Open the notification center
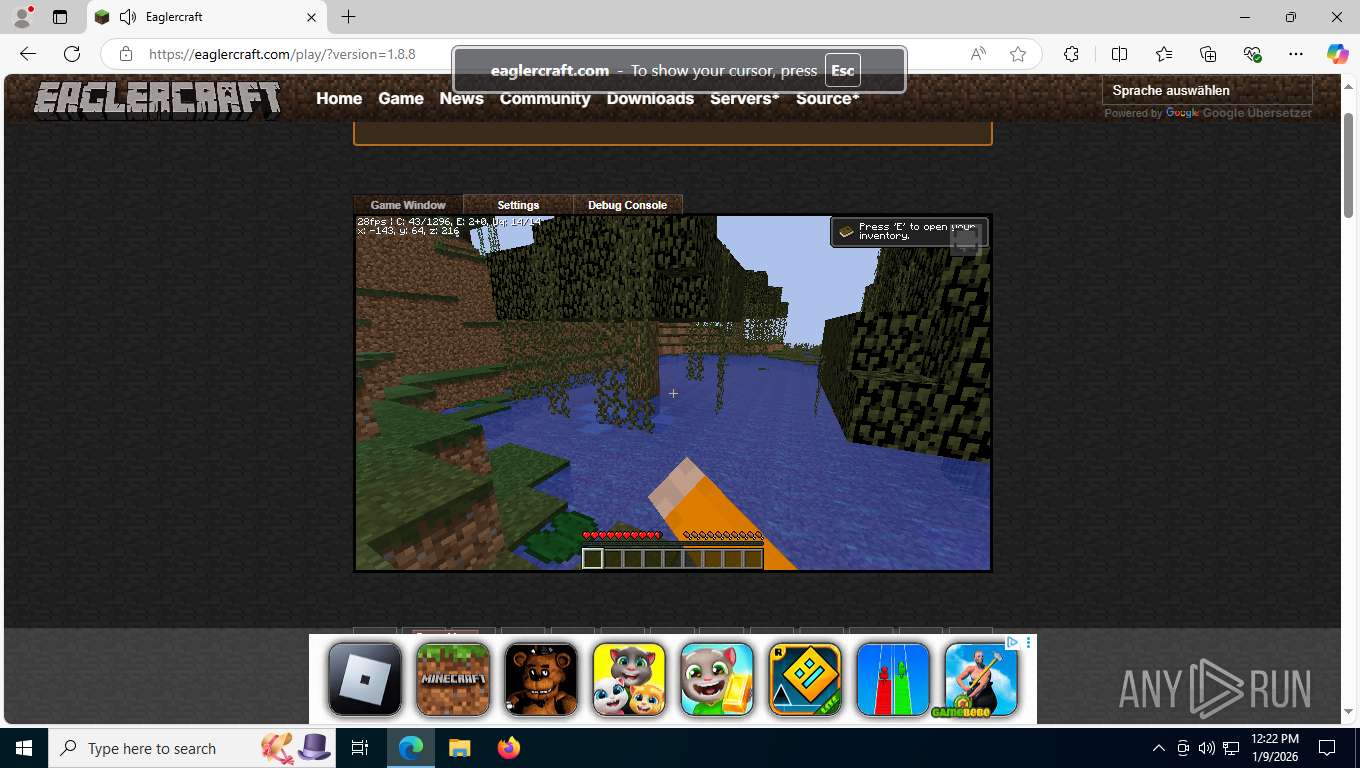The width and height of the screenshot is (1360, 768). point(1327,748)
